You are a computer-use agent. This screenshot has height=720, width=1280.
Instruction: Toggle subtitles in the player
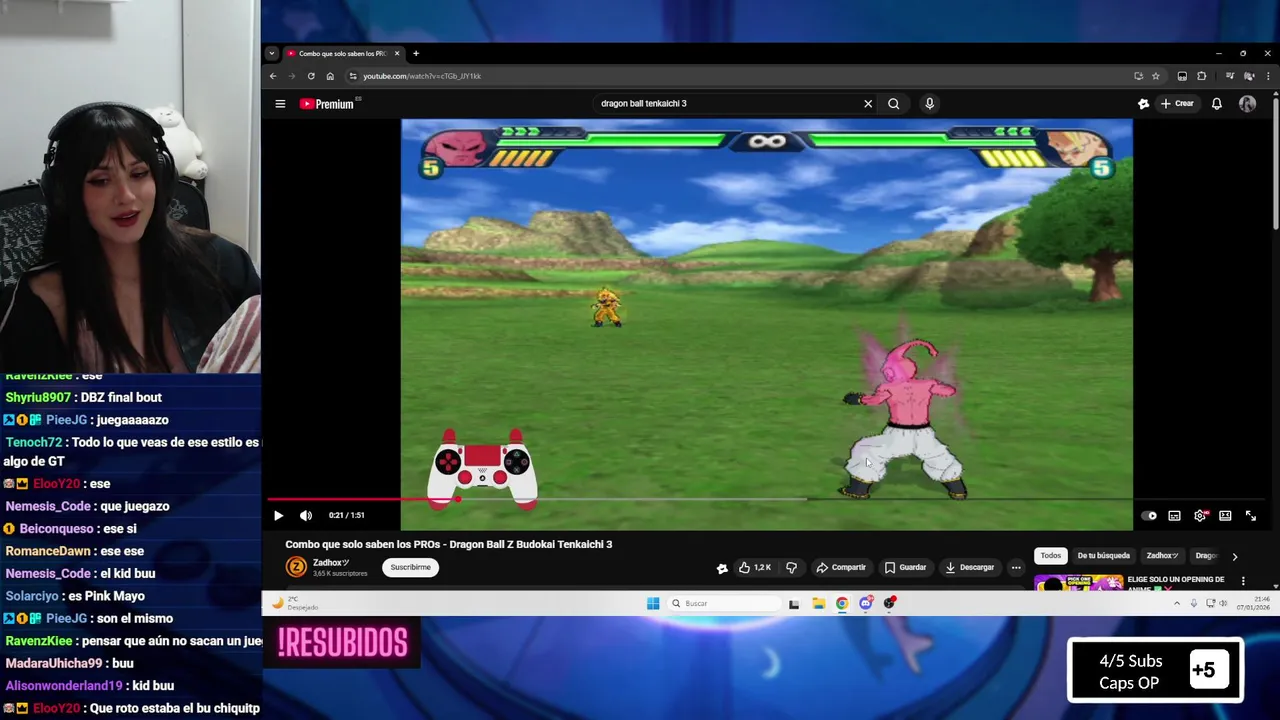(x=1174, y=516)
